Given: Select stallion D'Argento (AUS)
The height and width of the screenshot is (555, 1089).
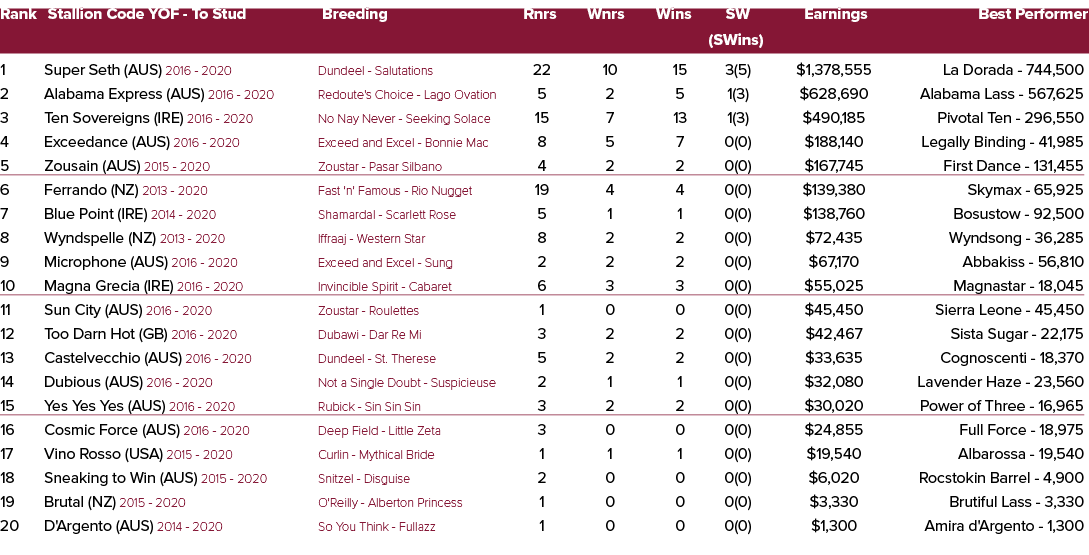Looking at the screenshot, I should point(99,527).
